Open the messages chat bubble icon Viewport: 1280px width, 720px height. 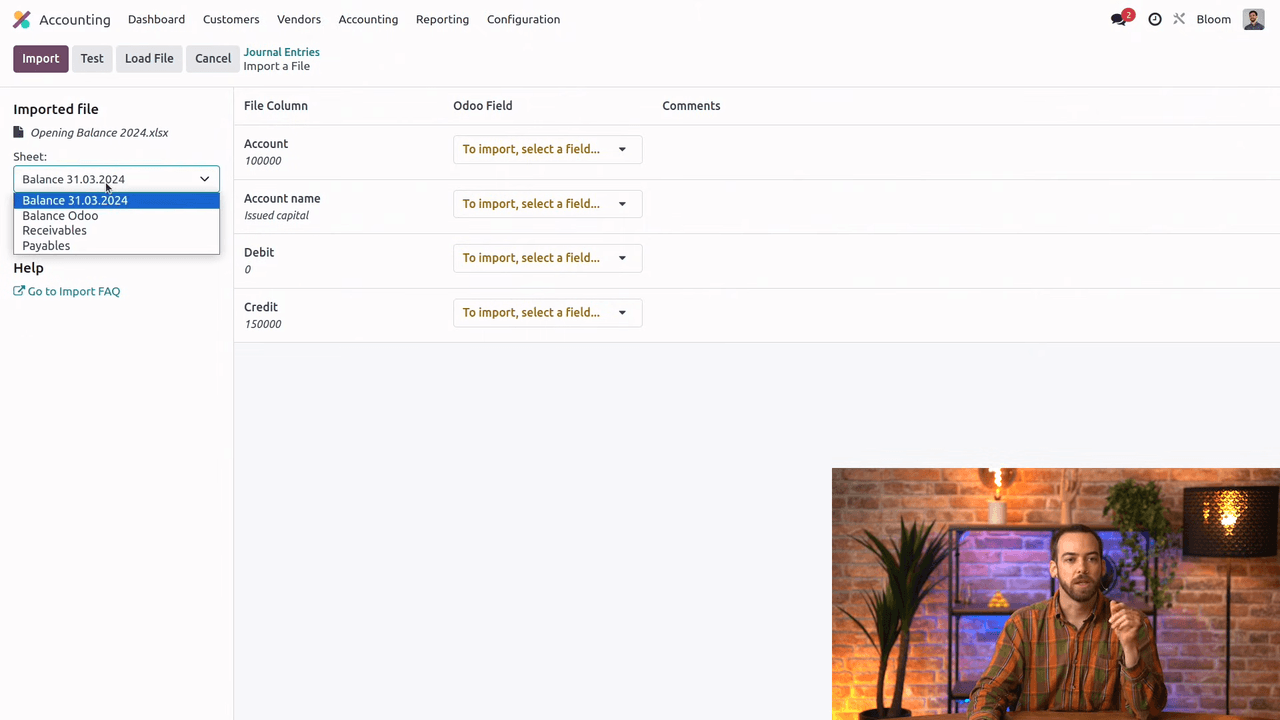(x=1119, y=20)
